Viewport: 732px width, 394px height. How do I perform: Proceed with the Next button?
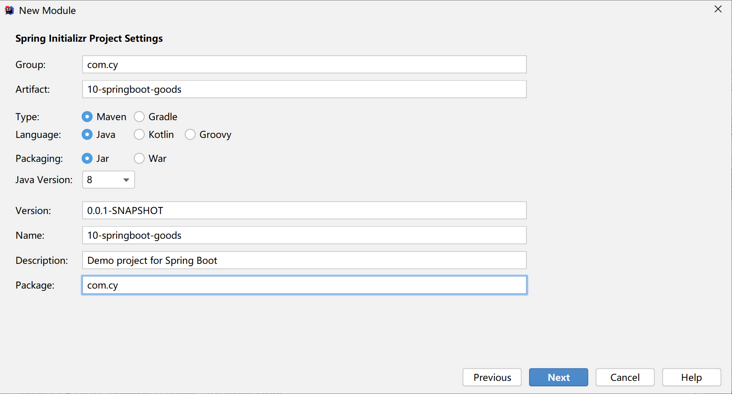pos(558,377)
